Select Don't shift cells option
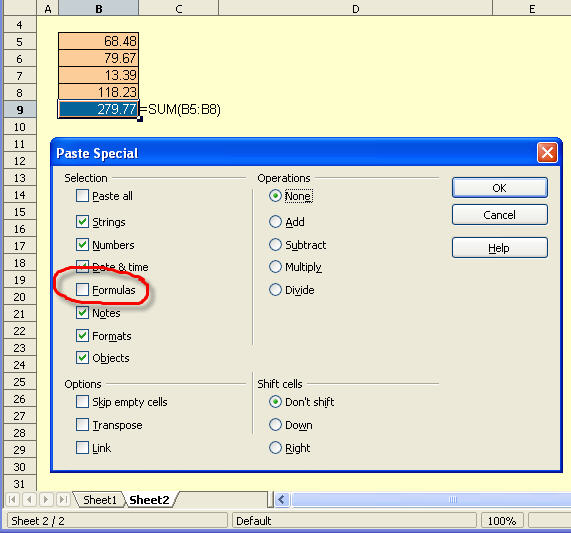Viewport: 571px width, 533px height. pos(275,402)
